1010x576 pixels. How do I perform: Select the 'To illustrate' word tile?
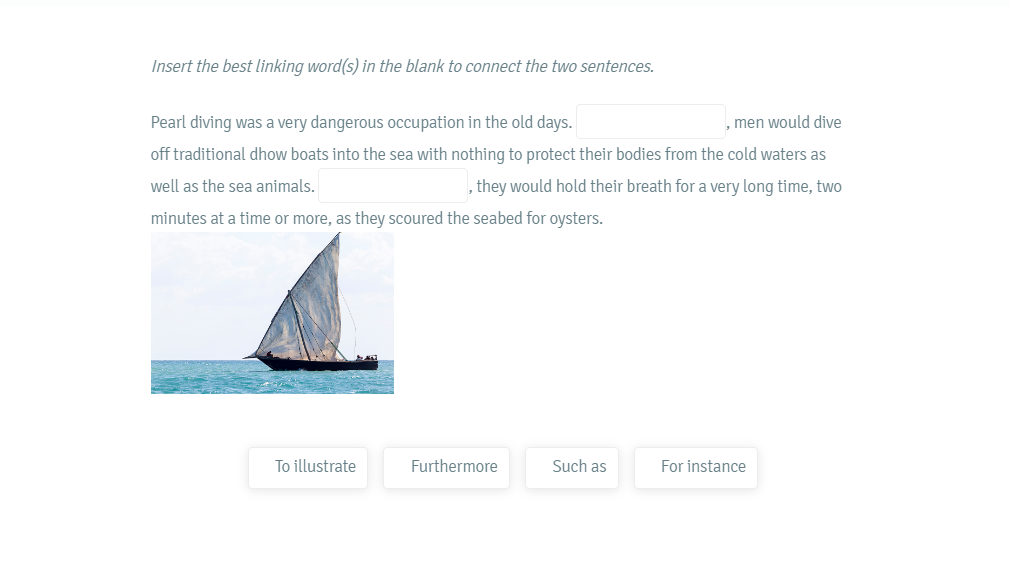pyautogui.click(x=308, y=468)
